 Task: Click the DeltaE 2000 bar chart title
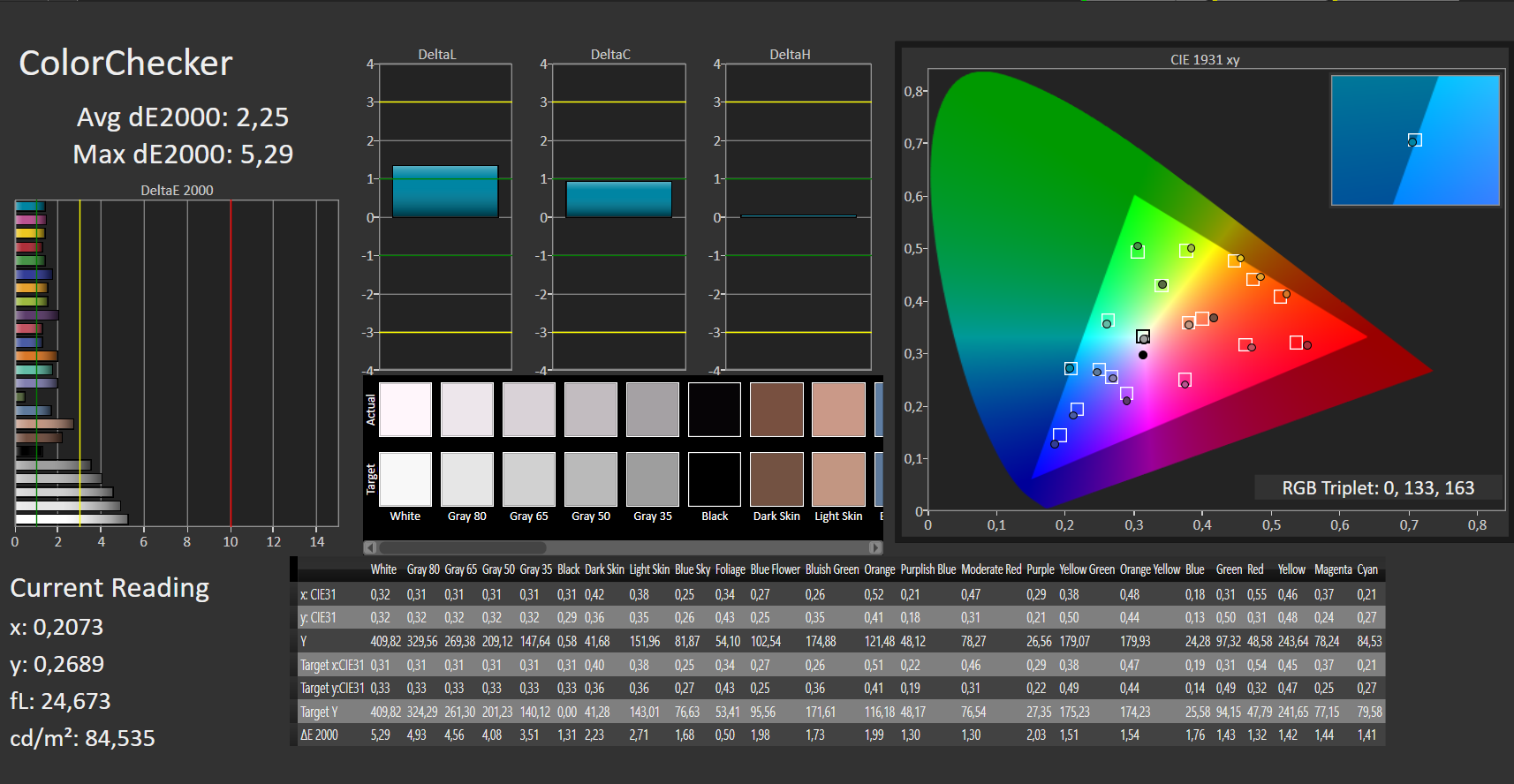pos(177,191)
